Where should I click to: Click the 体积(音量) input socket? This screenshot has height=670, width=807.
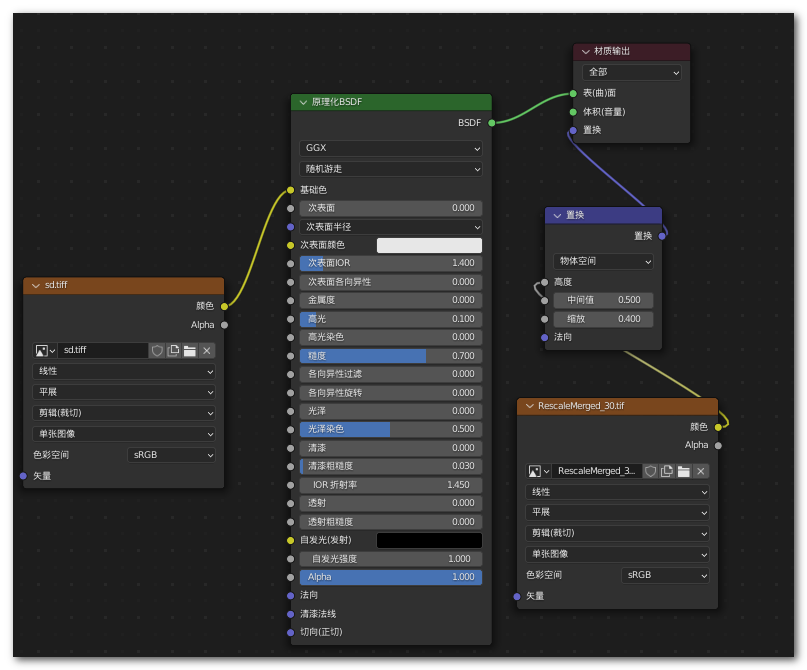pyautogui.click(x=573, y=112)
